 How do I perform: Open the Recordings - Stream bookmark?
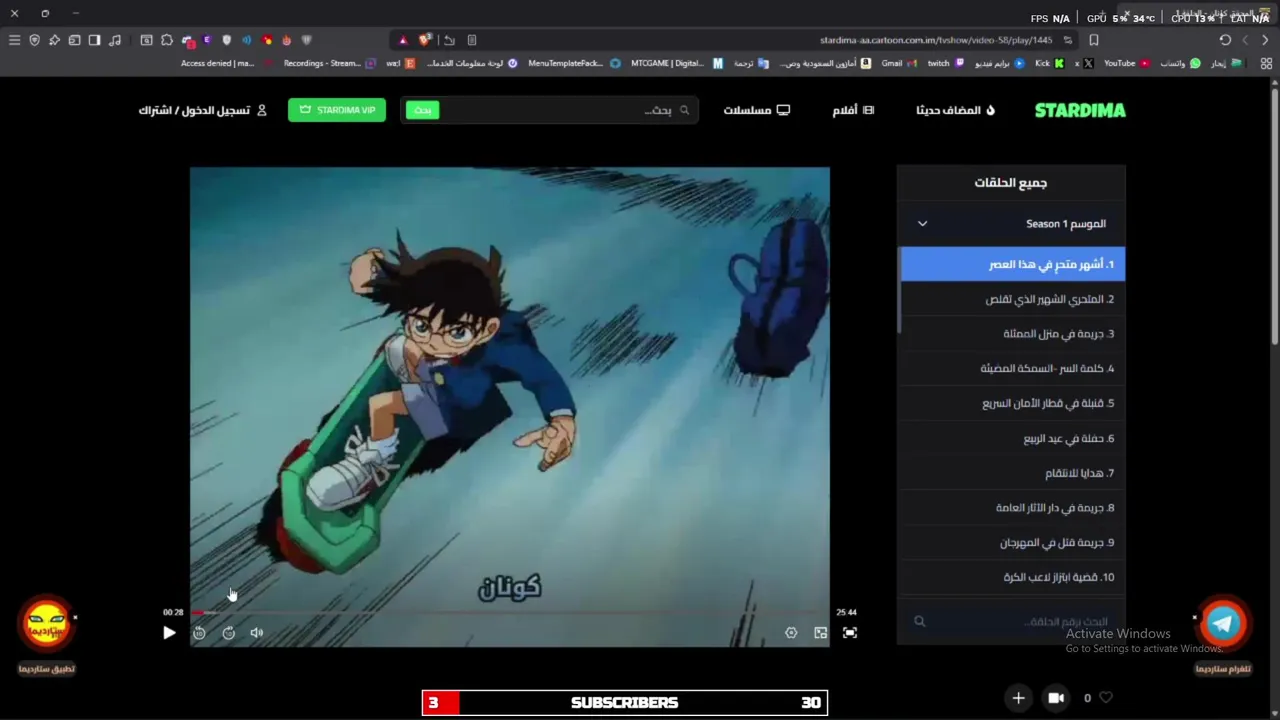click(x=329, y=63)
